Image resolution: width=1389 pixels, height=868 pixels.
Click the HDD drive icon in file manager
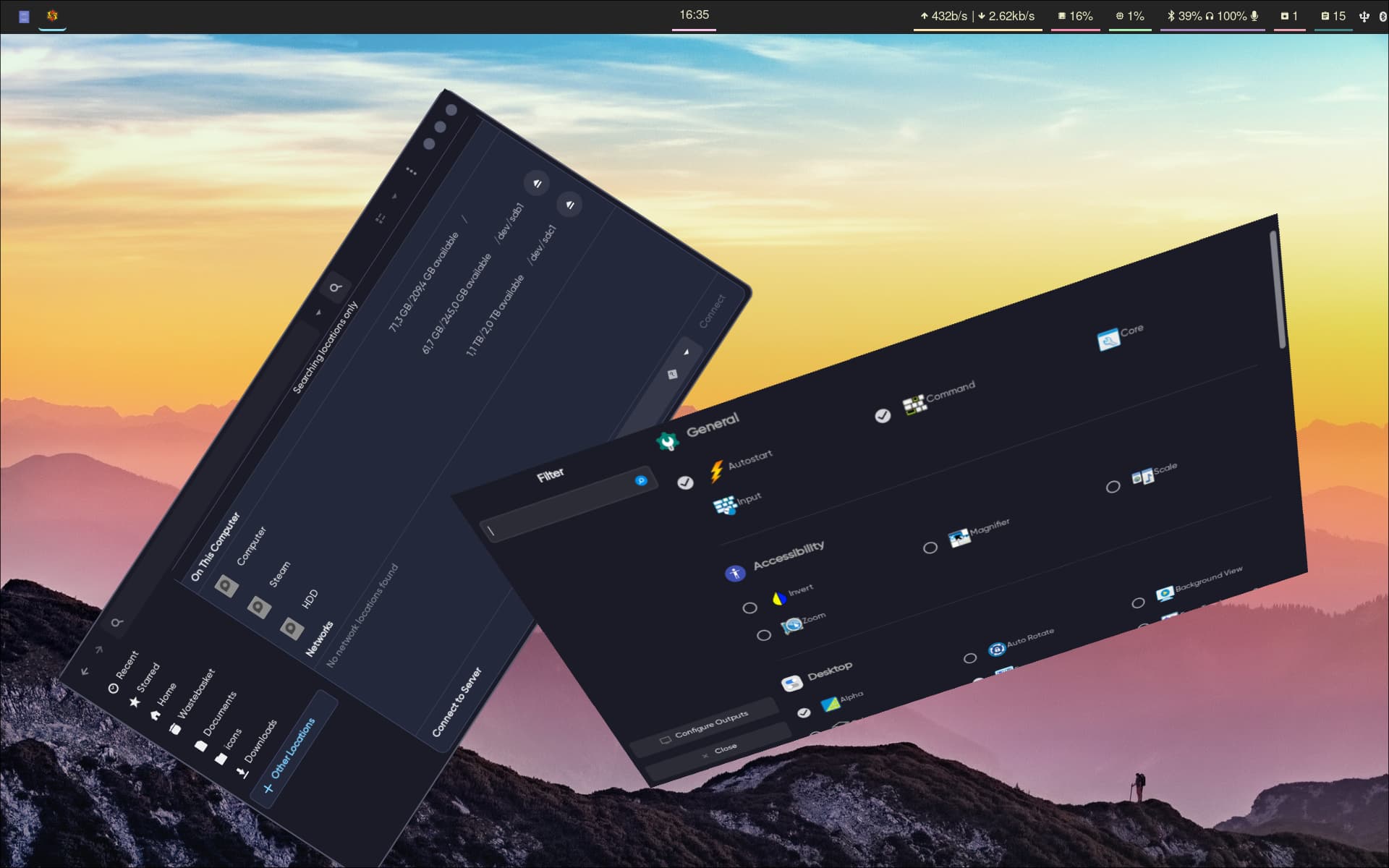[292, 628]
